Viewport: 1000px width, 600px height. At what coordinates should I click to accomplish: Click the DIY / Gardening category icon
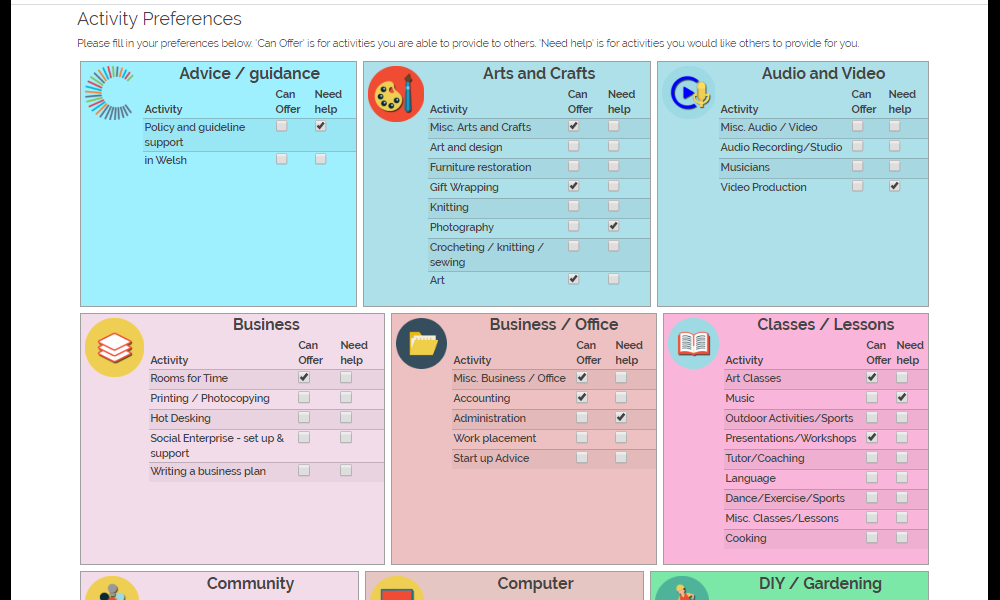pyautogui.click(x=681, y=589)
